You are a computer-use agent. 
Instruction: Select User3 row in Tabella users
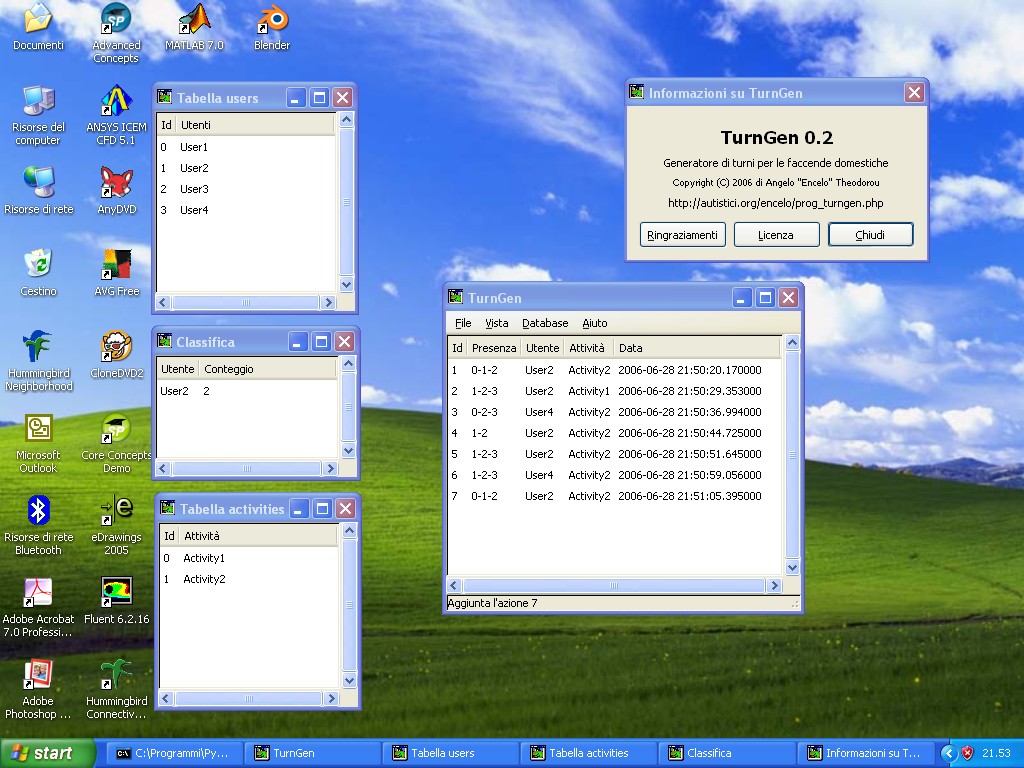[x=246, y=189]
